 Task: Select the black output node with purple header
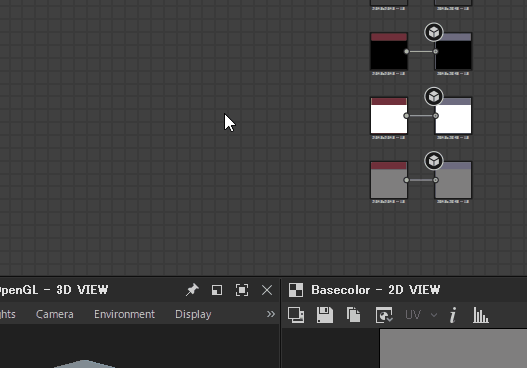pyautogui.click(x=453, y=51)
